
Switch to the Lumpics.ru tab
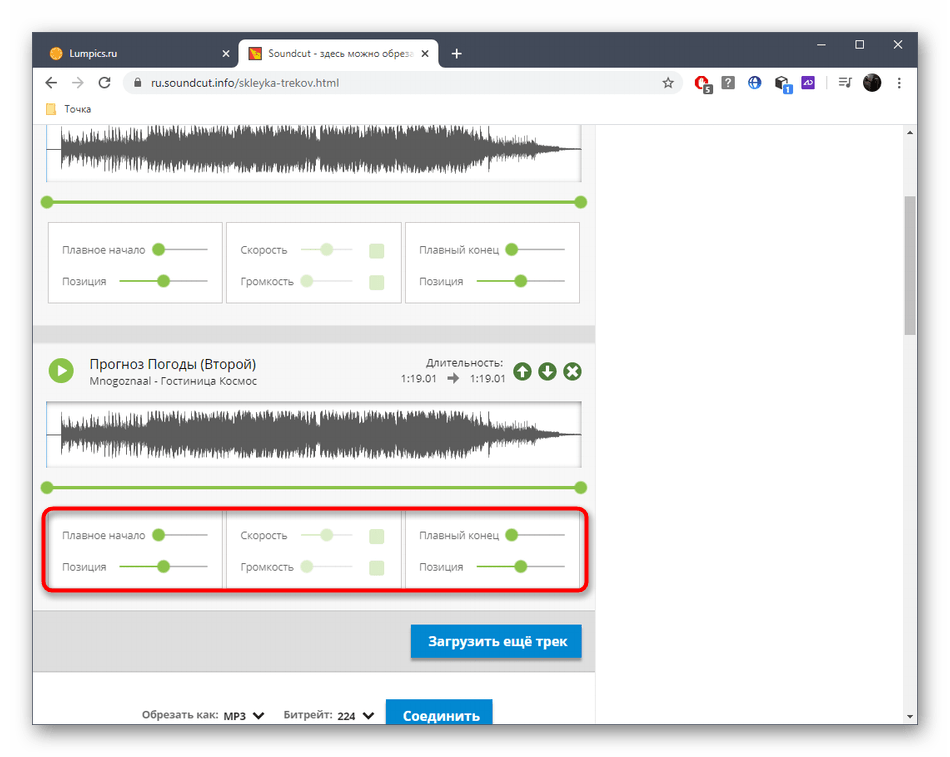[136, 54]
